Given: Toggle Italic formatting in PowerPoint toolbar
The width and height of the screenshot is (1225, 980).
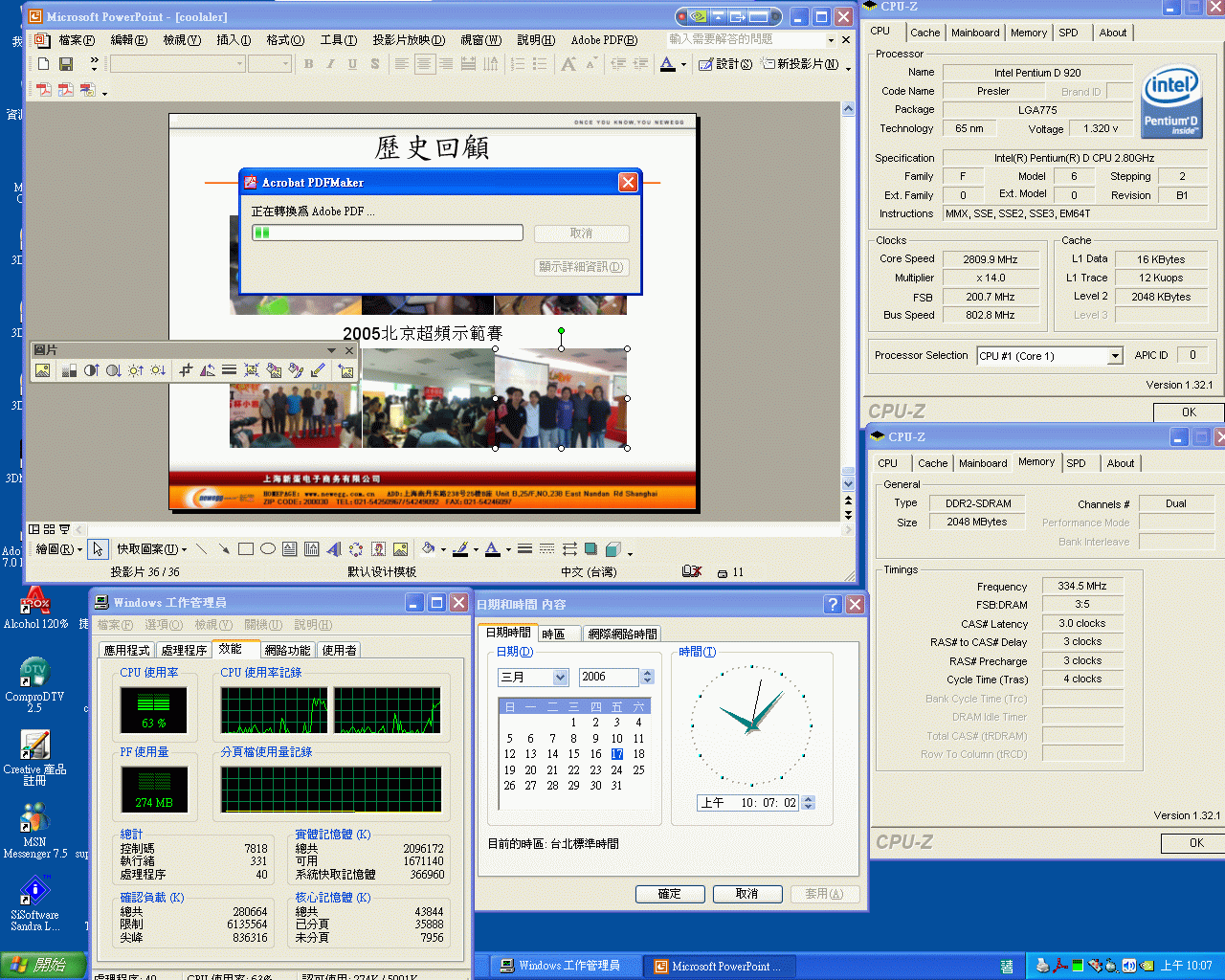Looking at the screenshot, I should tap(330, 64).
